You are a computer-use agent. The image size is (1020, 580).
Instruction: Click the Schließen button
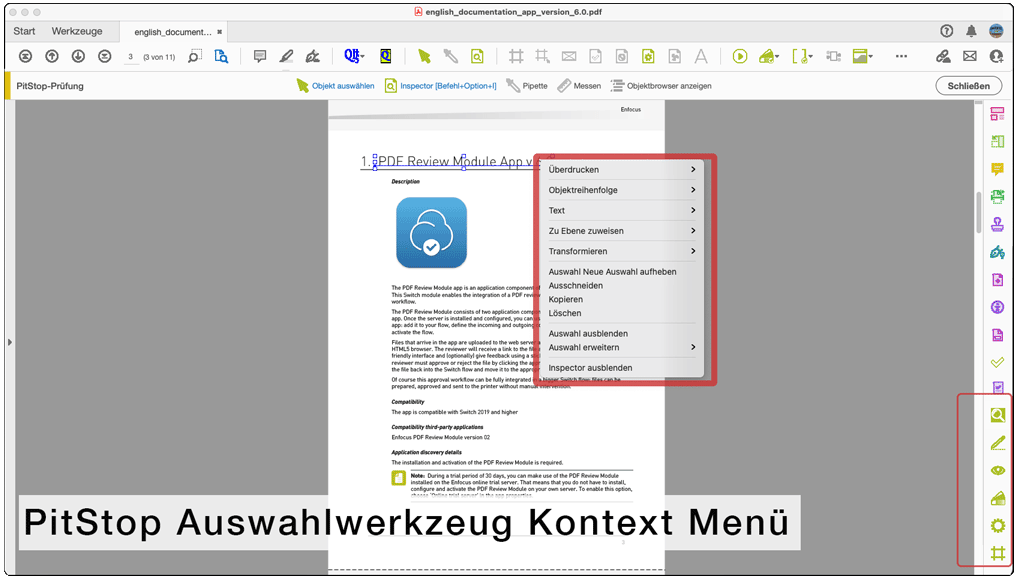[969, 86]
